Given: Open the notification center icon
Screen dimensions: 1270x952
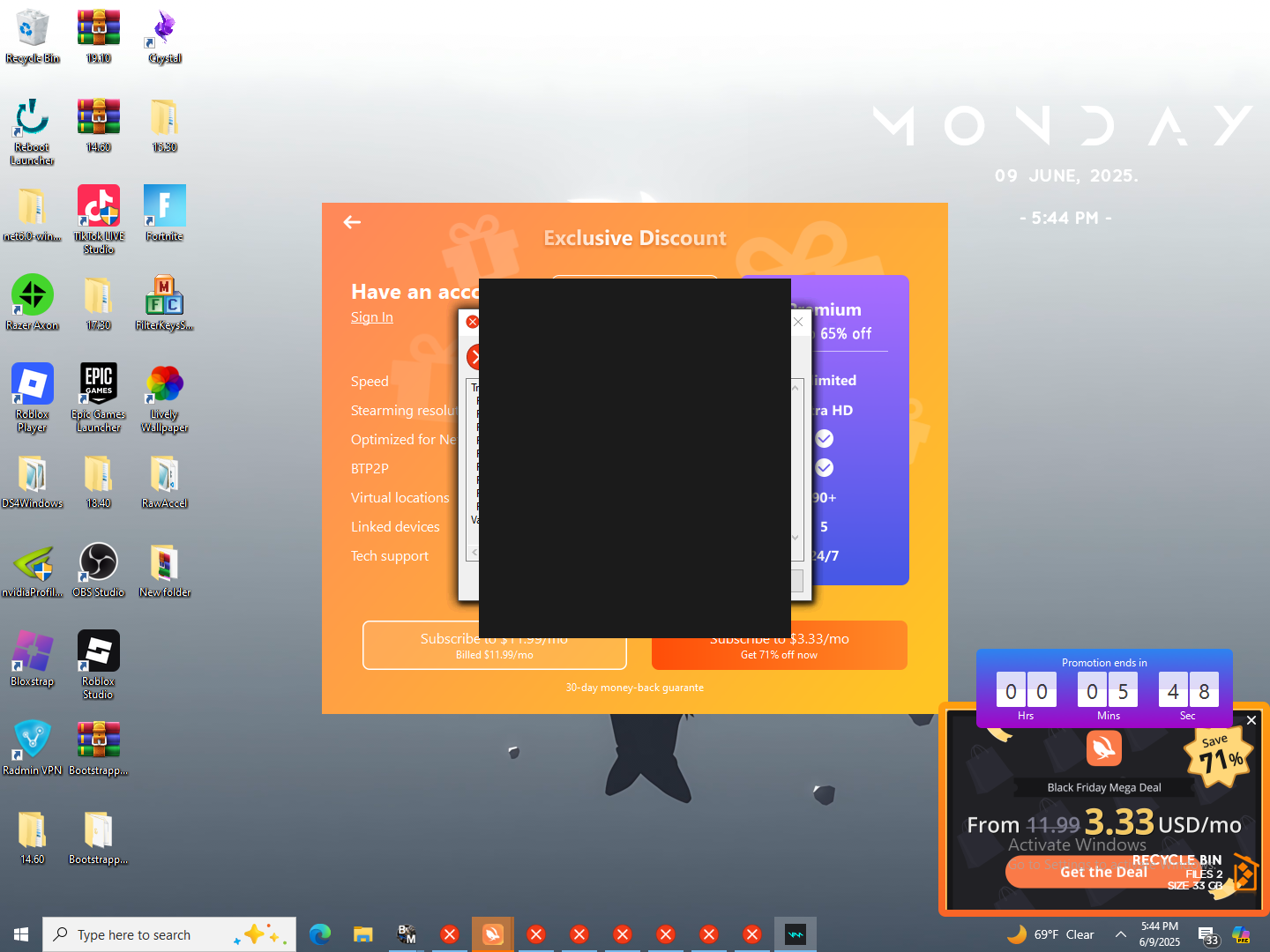Looking at the screenshot, I should 1207,935.
